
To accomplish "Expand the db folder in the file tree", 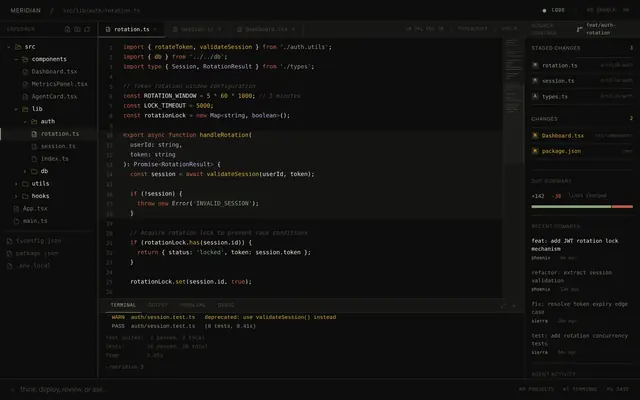I will point(25,171).
